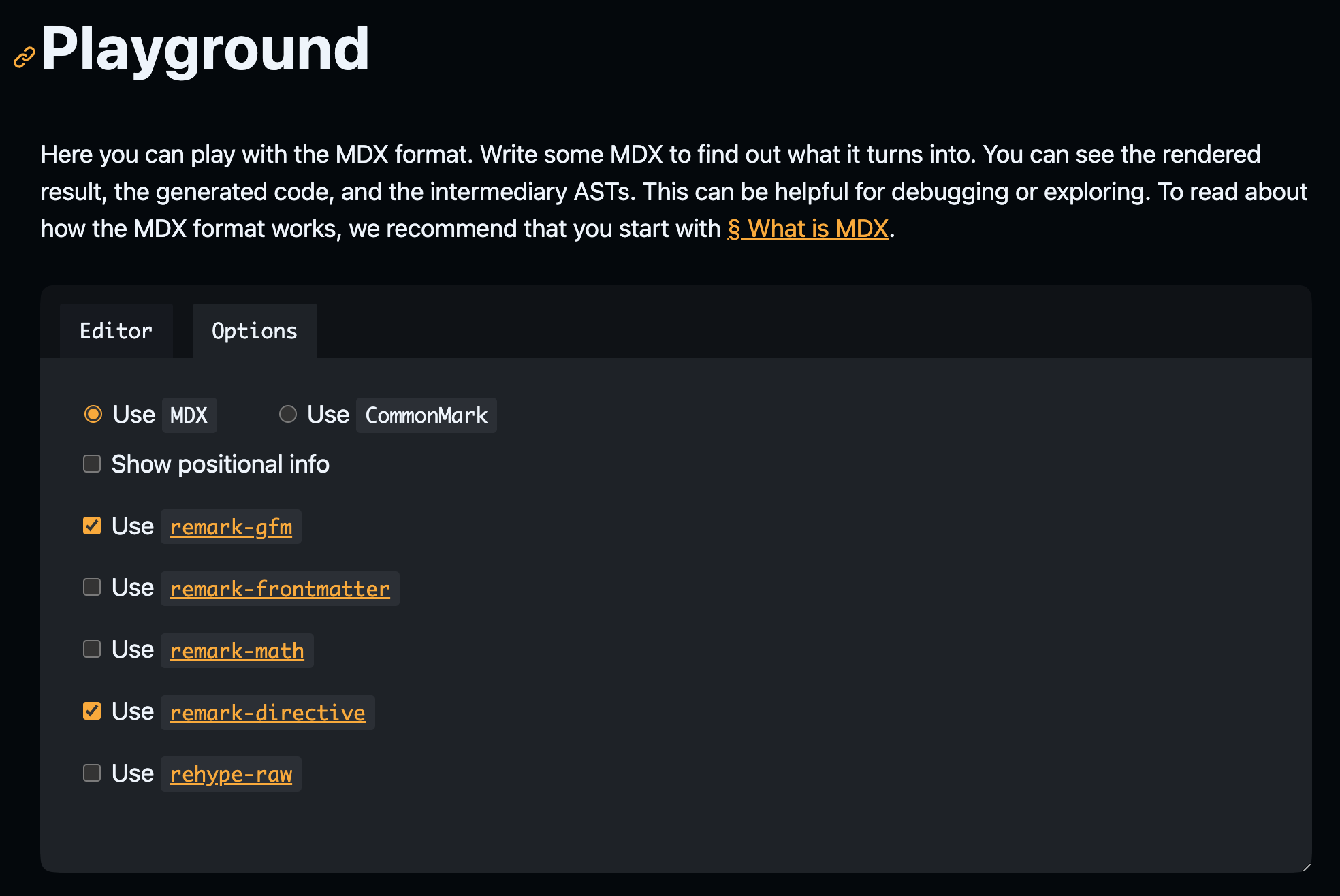Open the What is MDX link
Image resolution: width=1340 pixels, height=896 pixels.
click(x=808, y=228)
